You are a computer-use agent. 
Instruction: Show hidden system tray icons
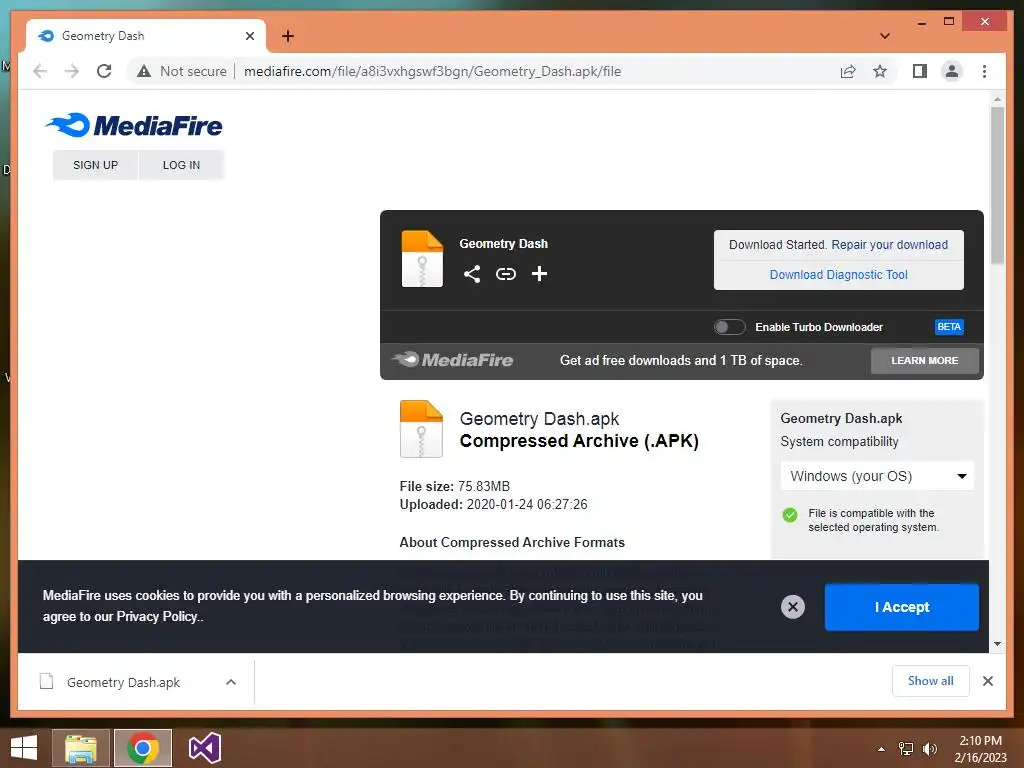click(882, 749)
